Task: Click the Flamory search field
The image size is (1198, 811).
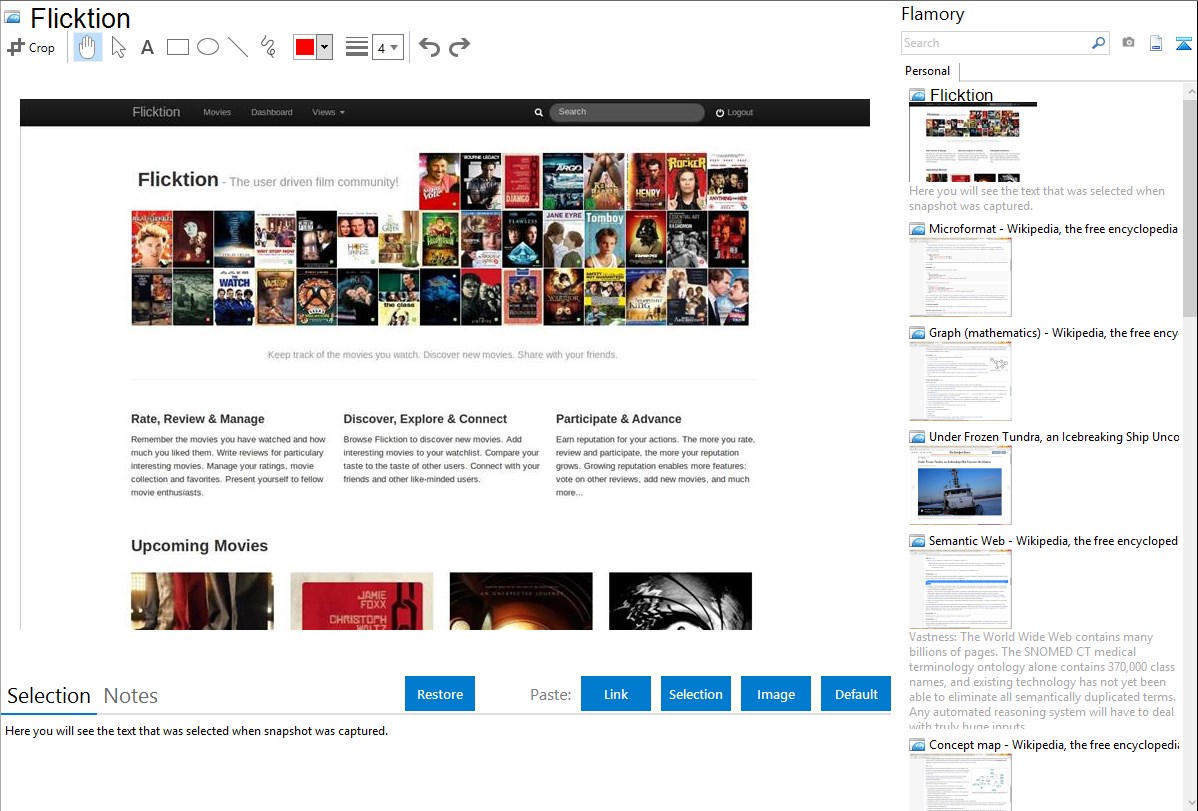Action: tap(995, 43)
